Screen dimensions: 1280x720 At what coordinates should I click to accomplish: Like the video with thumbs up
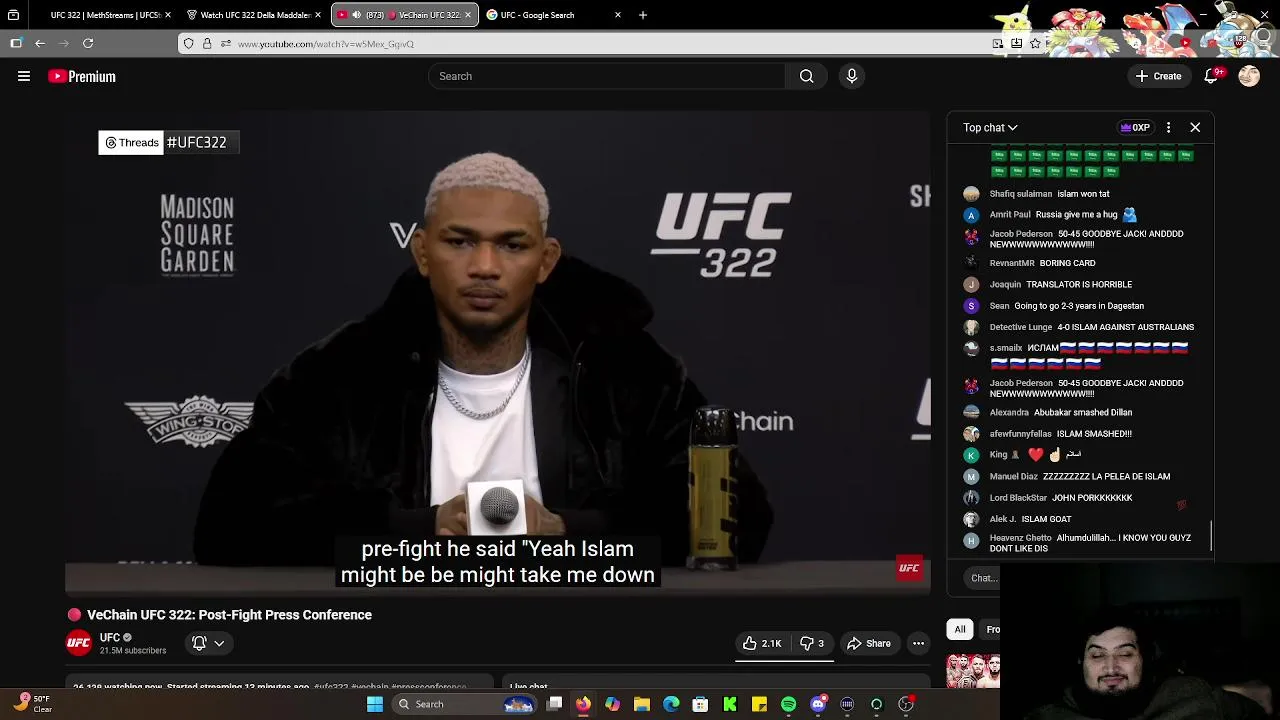point(762,643)
